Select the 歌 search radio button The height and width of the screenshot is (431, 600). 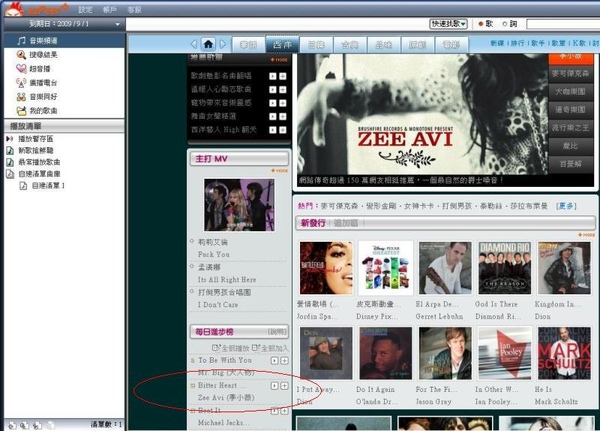click(481, 24)
